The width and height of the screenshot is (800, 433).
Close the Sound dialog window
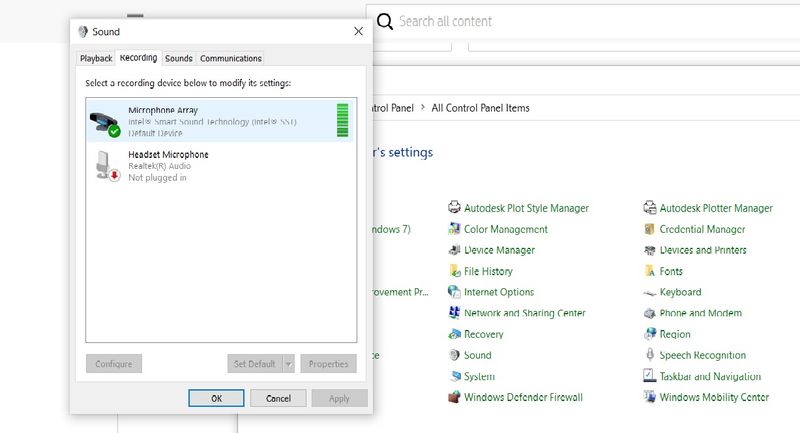[358, 32]
